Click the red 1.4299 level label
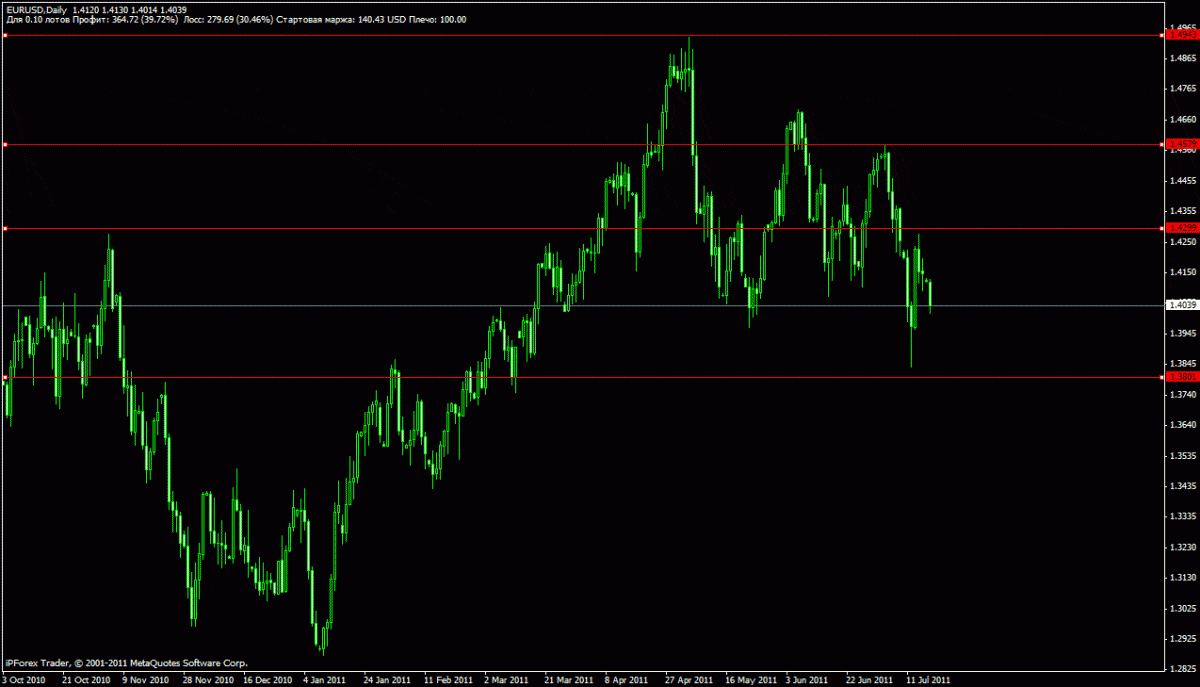 click(1180, 229)
